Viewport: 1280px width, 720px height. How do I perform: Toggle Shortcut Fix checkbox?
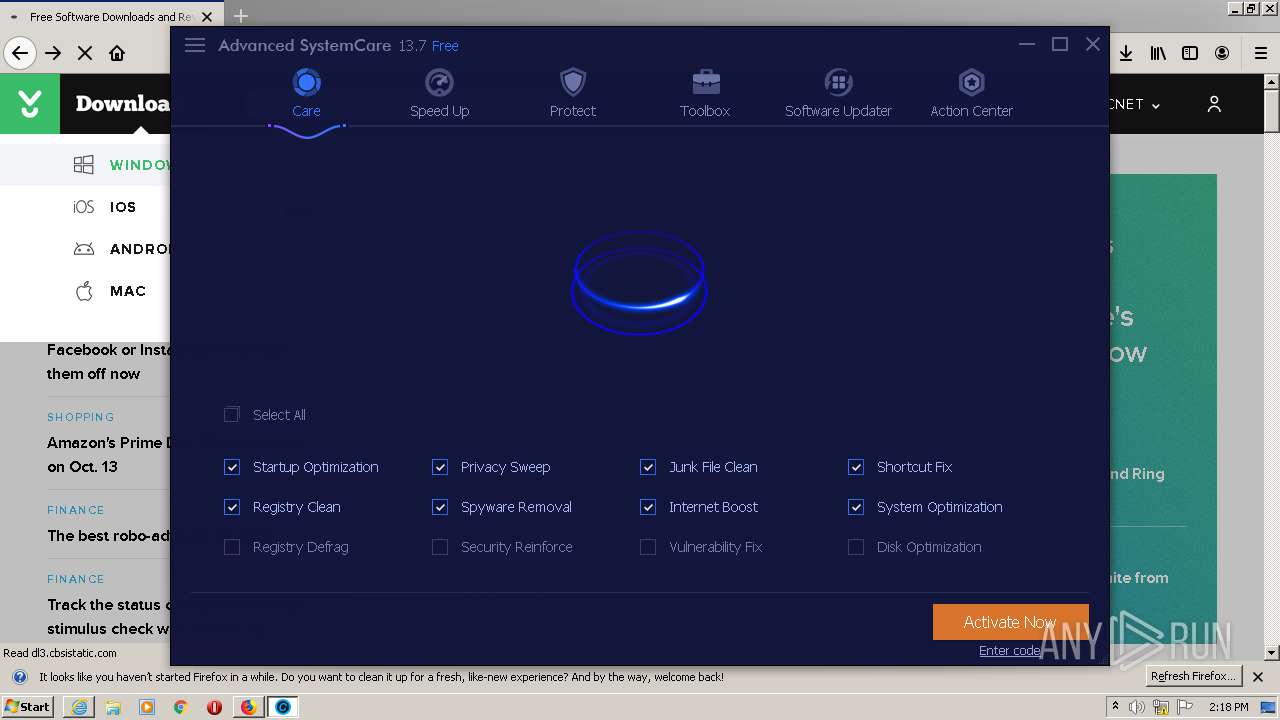click(856, 467)
